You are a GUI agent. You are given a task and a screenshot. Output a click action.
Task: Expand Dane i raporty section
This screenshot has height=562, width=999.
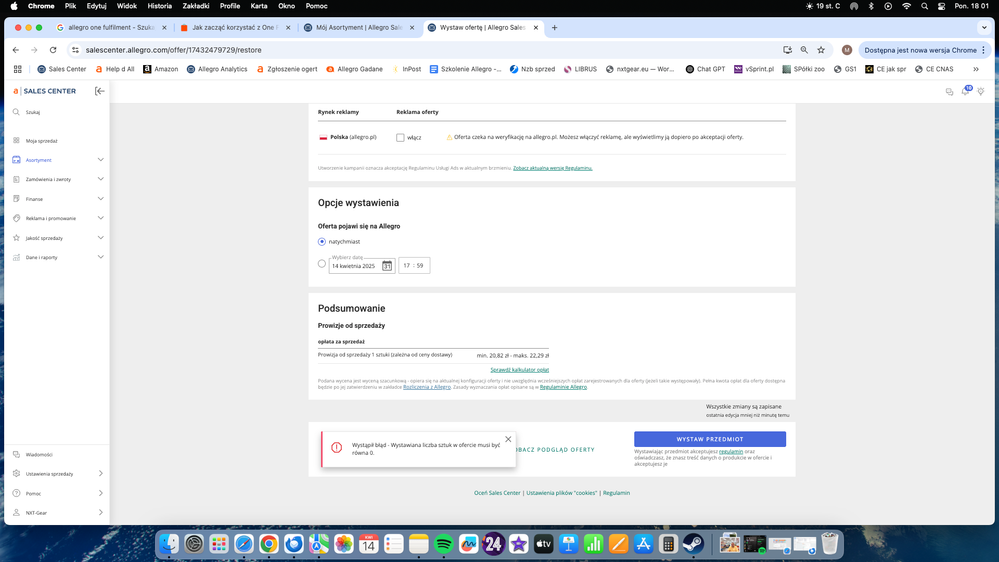point(101,257)
